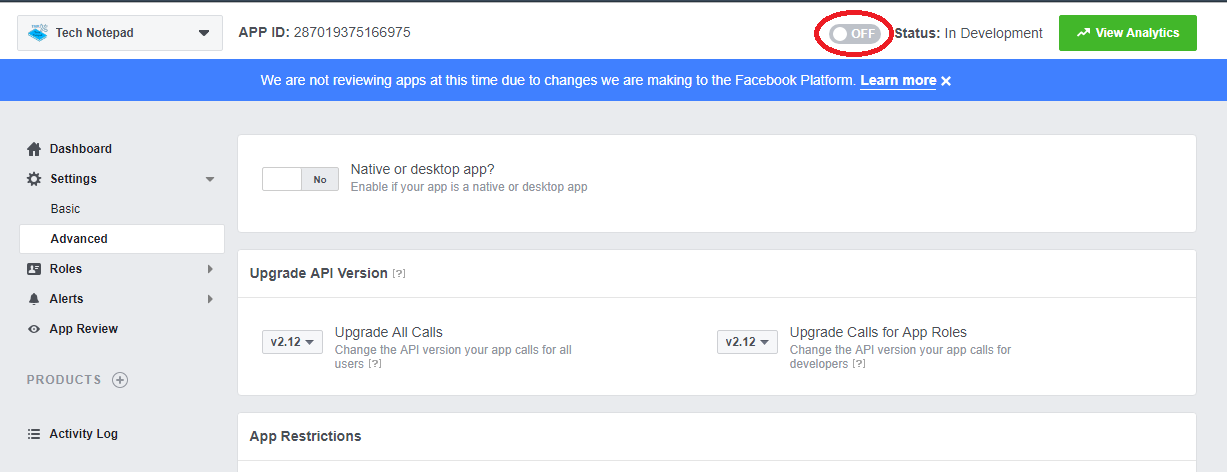Click the App Review eye icon

[34, 329]
